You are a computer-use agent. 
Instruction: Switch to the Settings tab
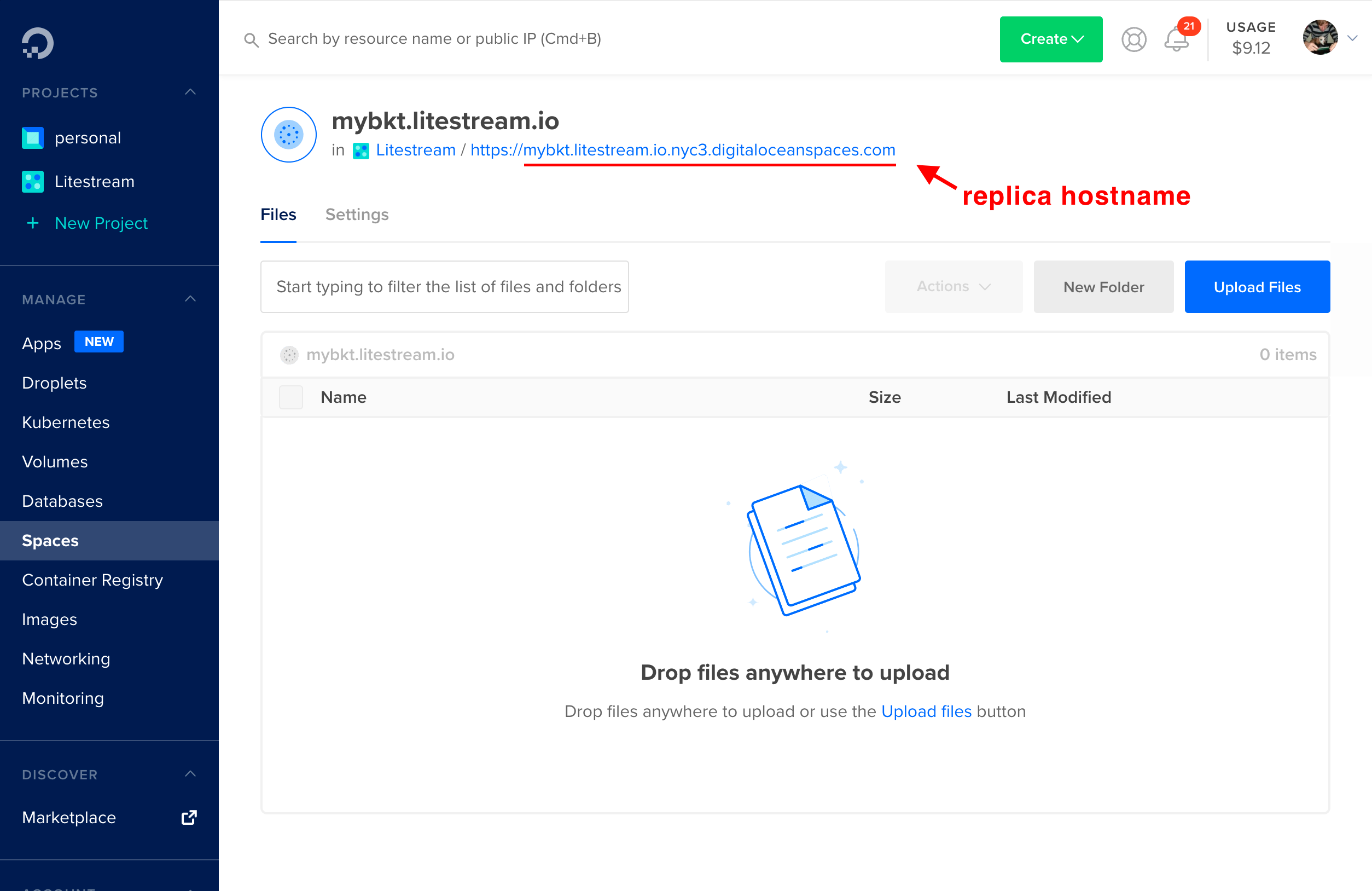[356, 215]
